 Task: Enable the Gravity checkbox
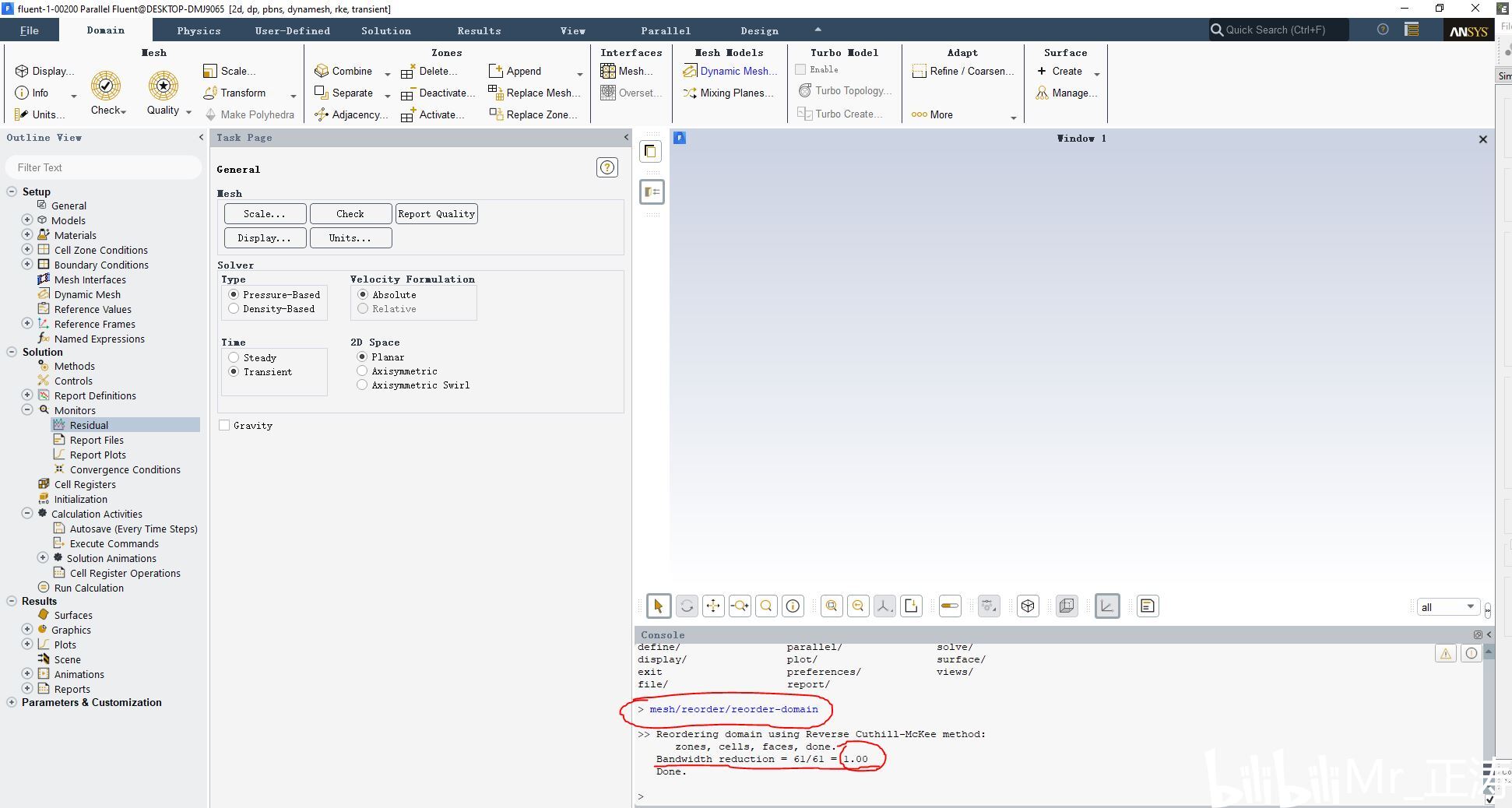coord(224,425)
